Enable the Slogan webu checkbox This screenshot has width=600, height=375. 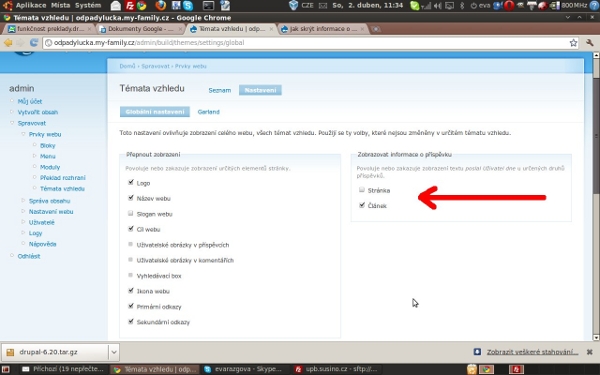click(x=131, y=213)
